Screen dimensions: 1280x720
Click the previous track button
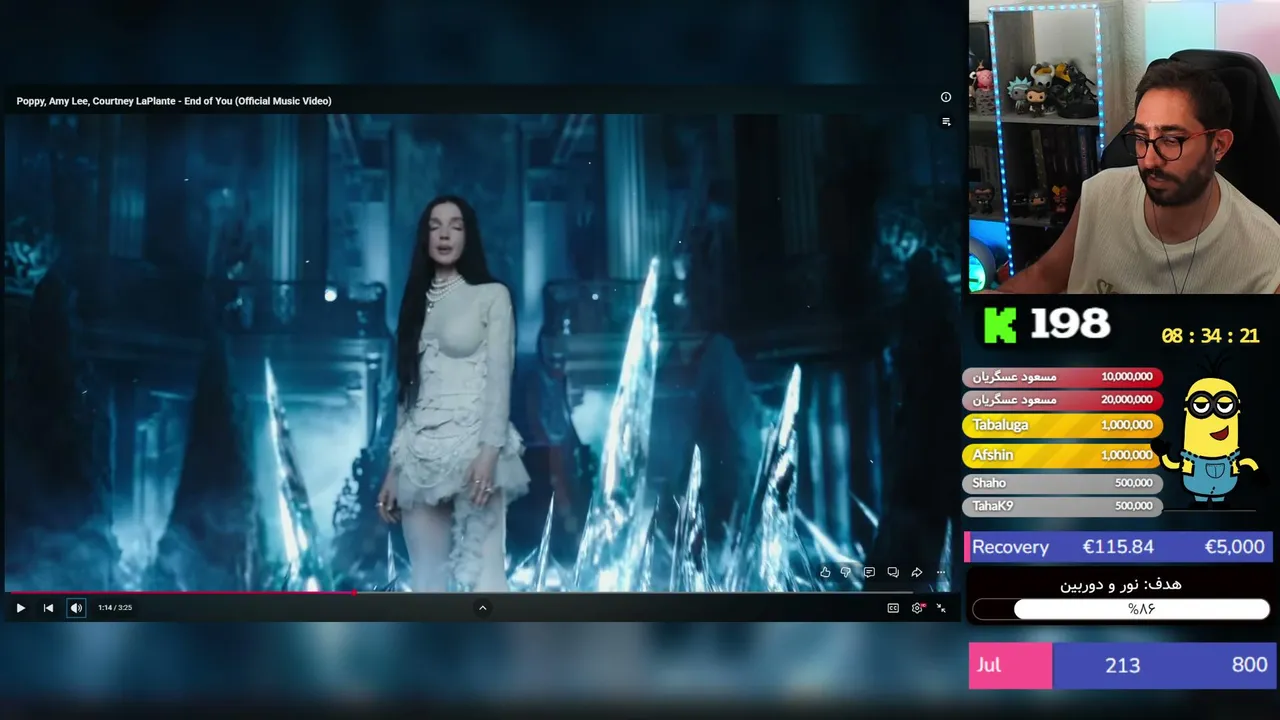click(48, 608)
